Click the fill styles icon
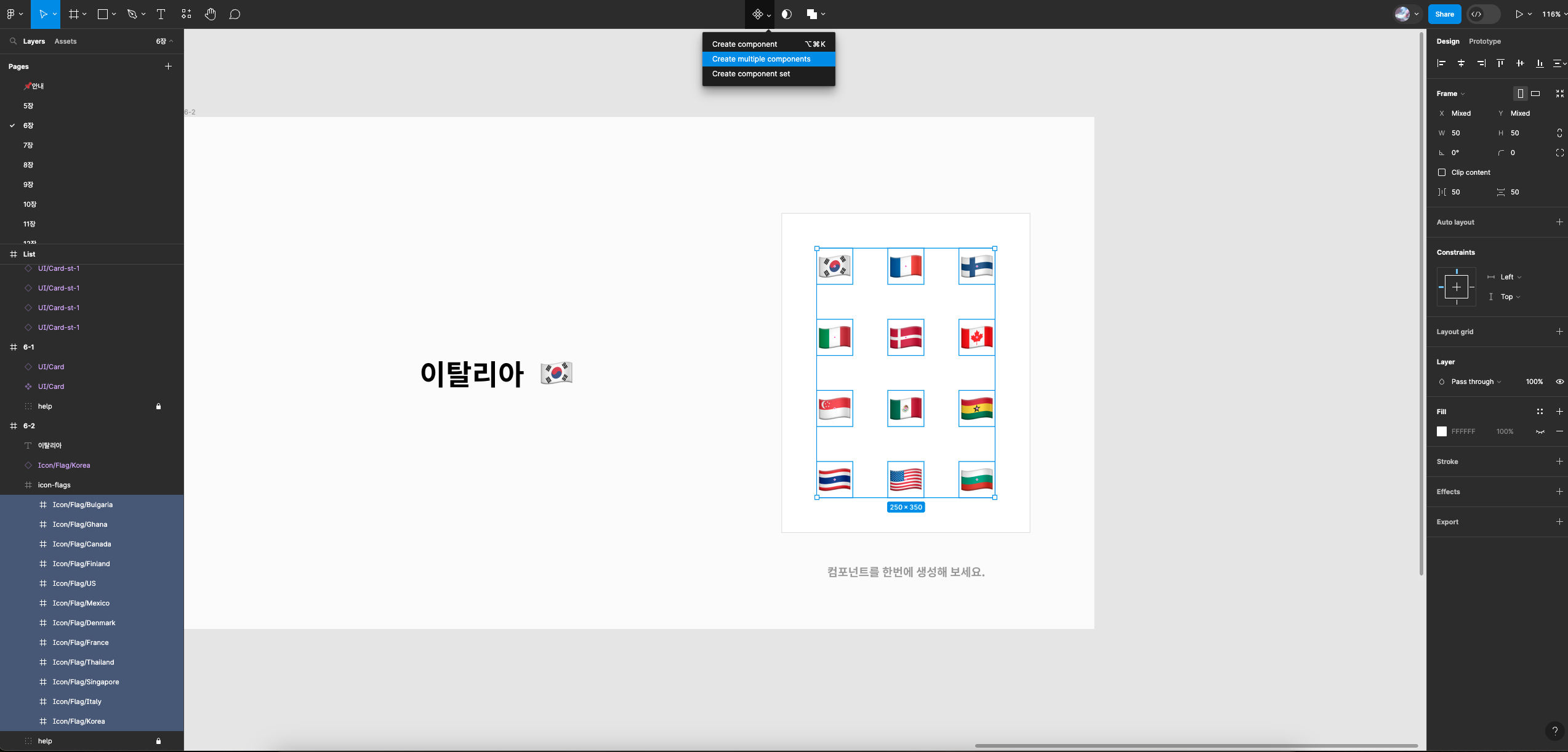Screen dimensions: 1568x752 [x=1540, y=412]
